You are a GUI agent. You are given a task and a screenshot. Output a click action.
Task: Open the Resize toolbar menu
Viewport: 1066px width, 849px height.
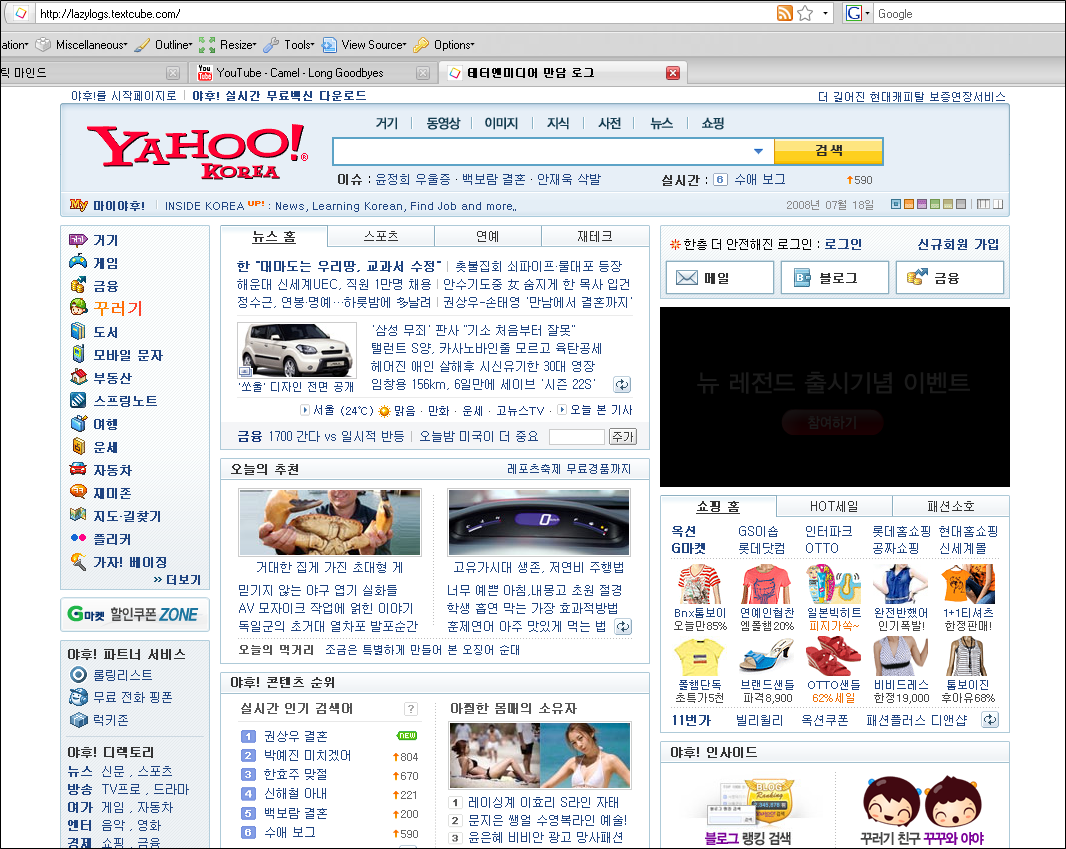[x=228, y=45]
